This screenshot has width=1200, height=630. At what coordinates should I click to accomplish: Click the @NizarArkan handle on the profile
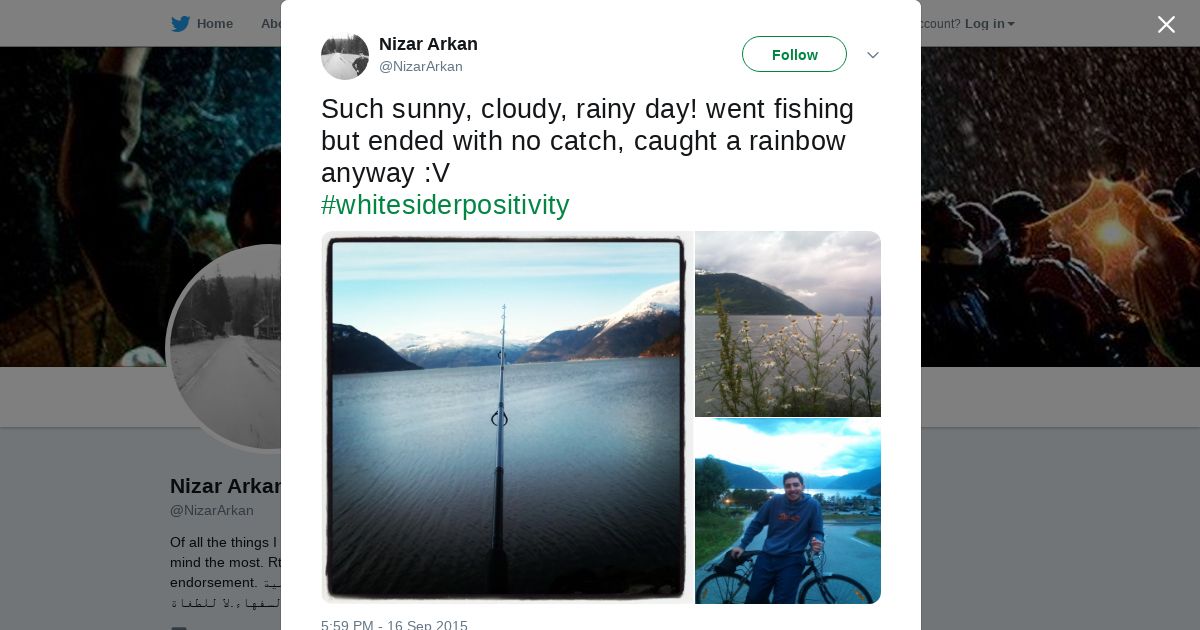coord(212,511)
